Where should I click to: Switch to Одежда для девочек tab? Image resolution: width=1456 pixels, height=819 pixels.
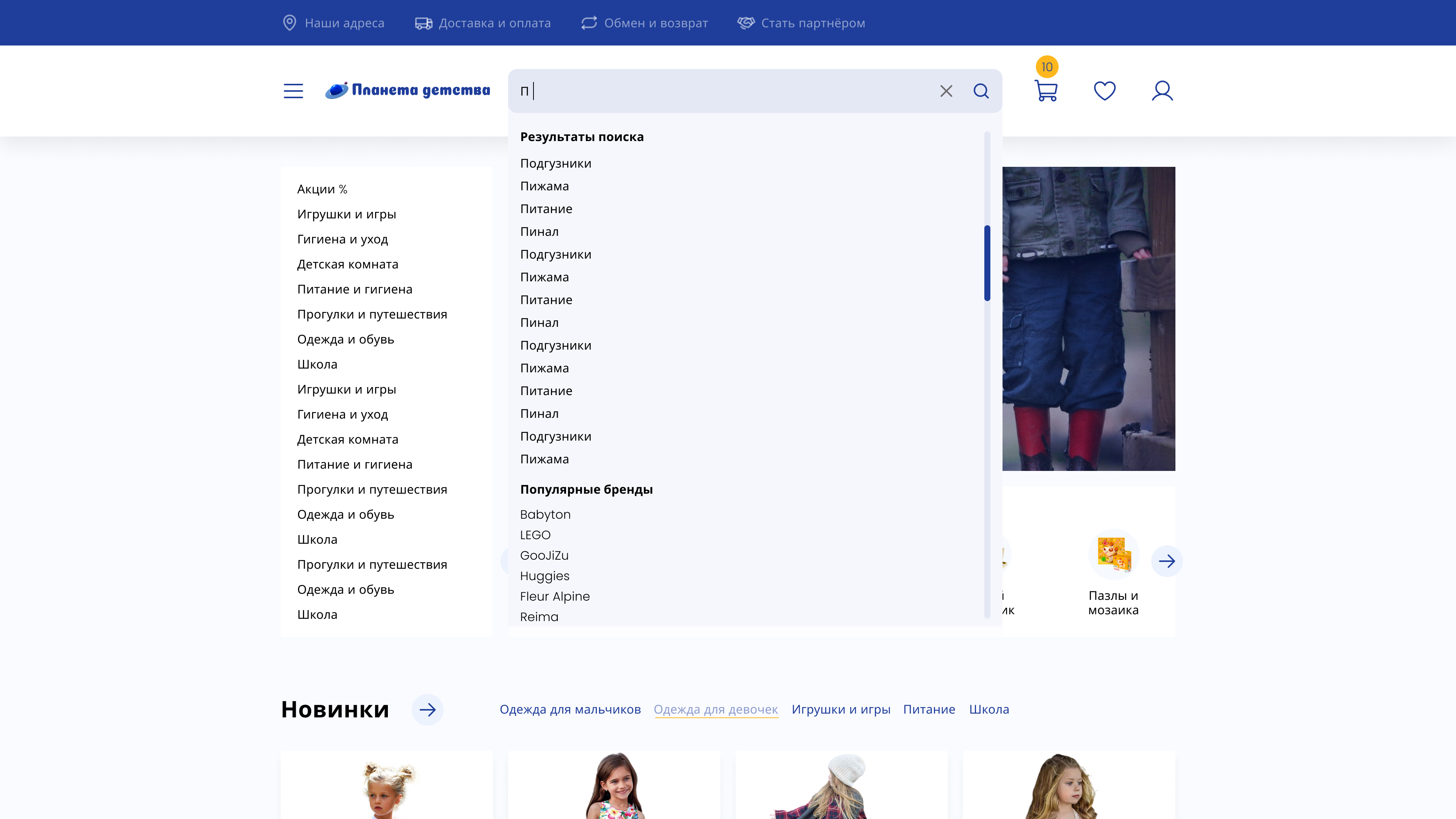click(715, 709)
